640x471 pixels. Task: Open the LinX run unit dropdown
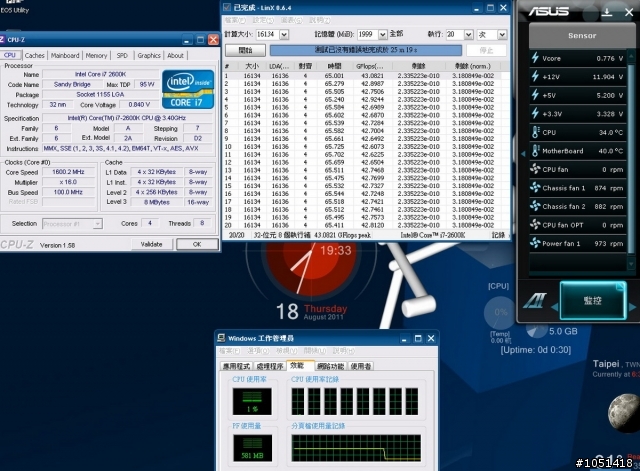(502, 35)
